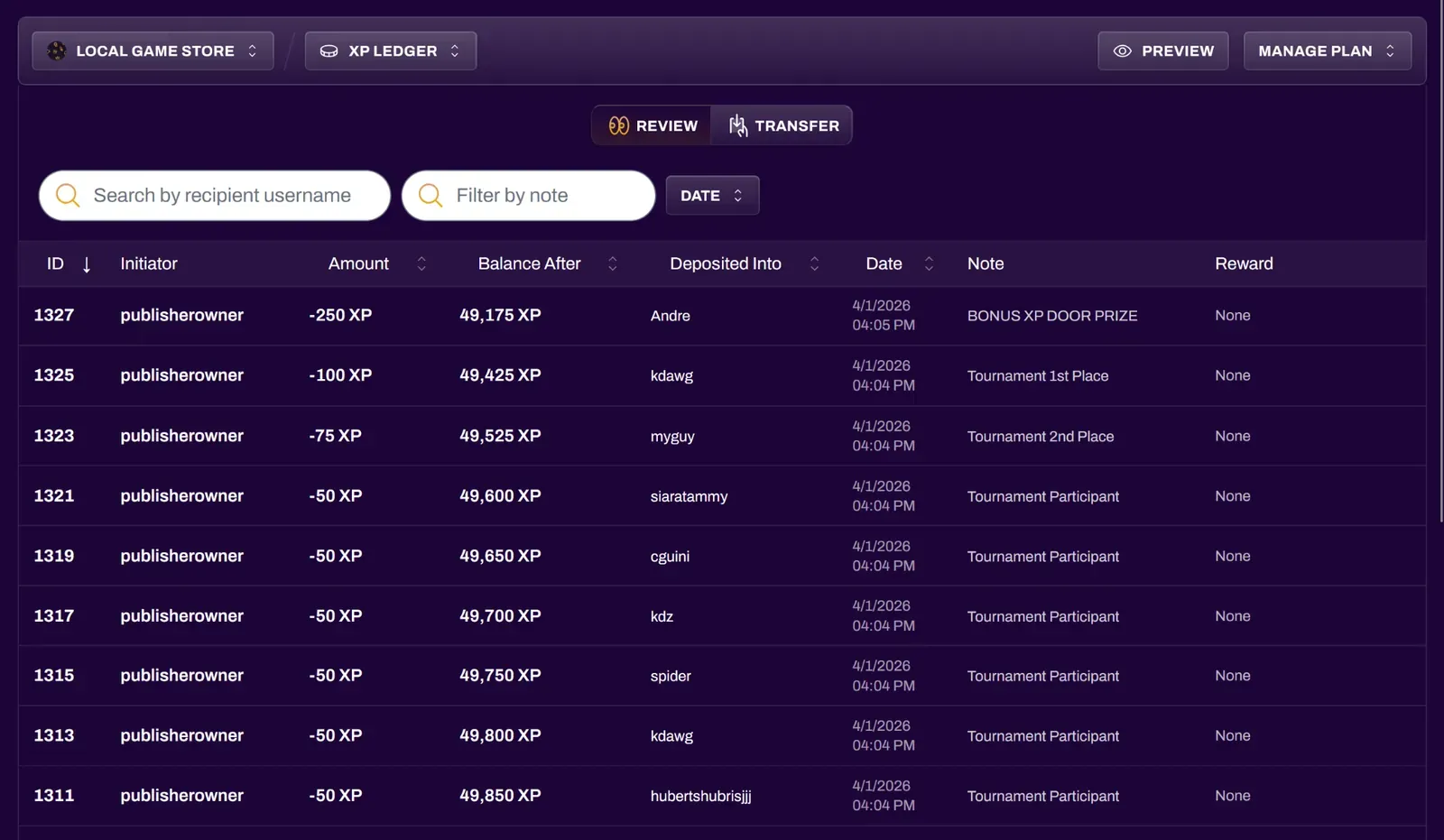Click the Reward column header
This screenshot has width=1444, height=840.
click(1244, 263)
